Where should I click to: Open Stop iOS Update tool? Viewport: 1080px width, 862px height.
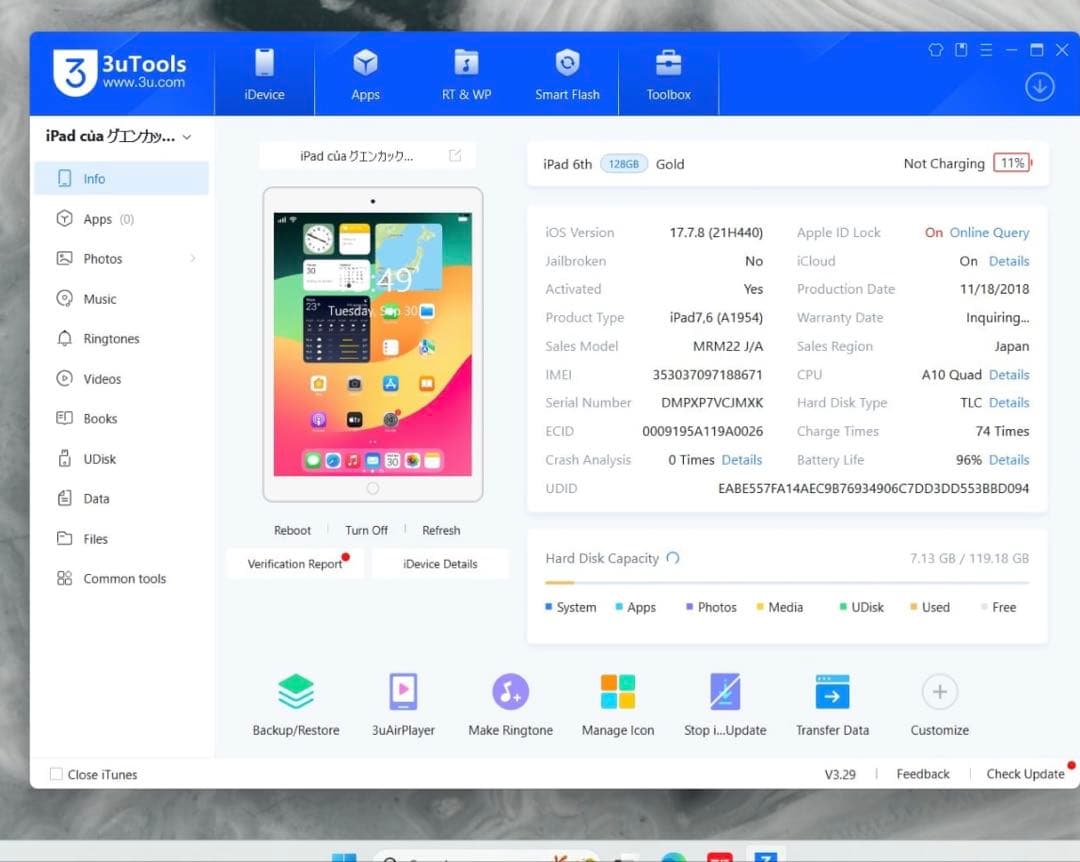[725, 700]
